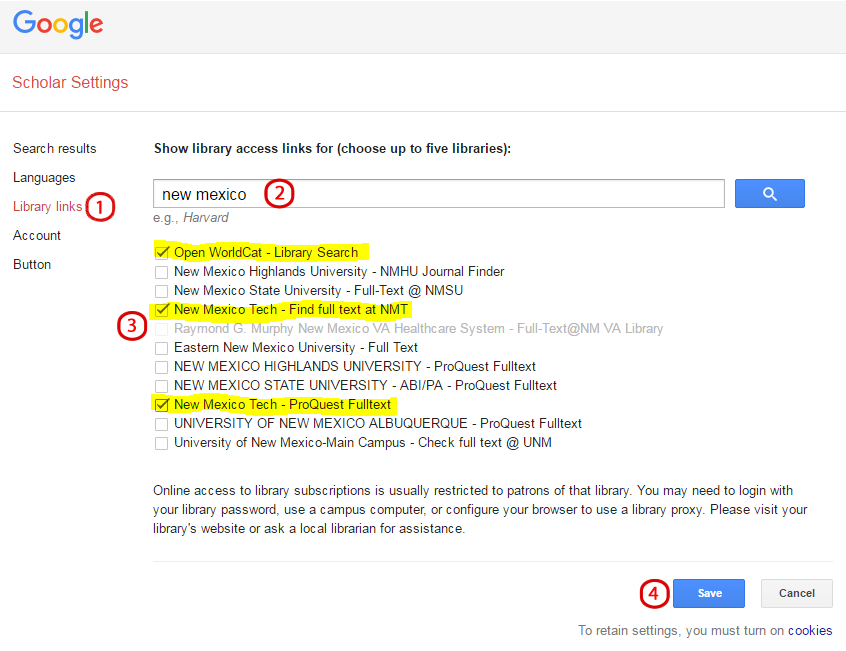
Task: Check NEW MEXICO STATE UNIVERSITY ABI/PA ProQuest
Action: click(161, 386)
